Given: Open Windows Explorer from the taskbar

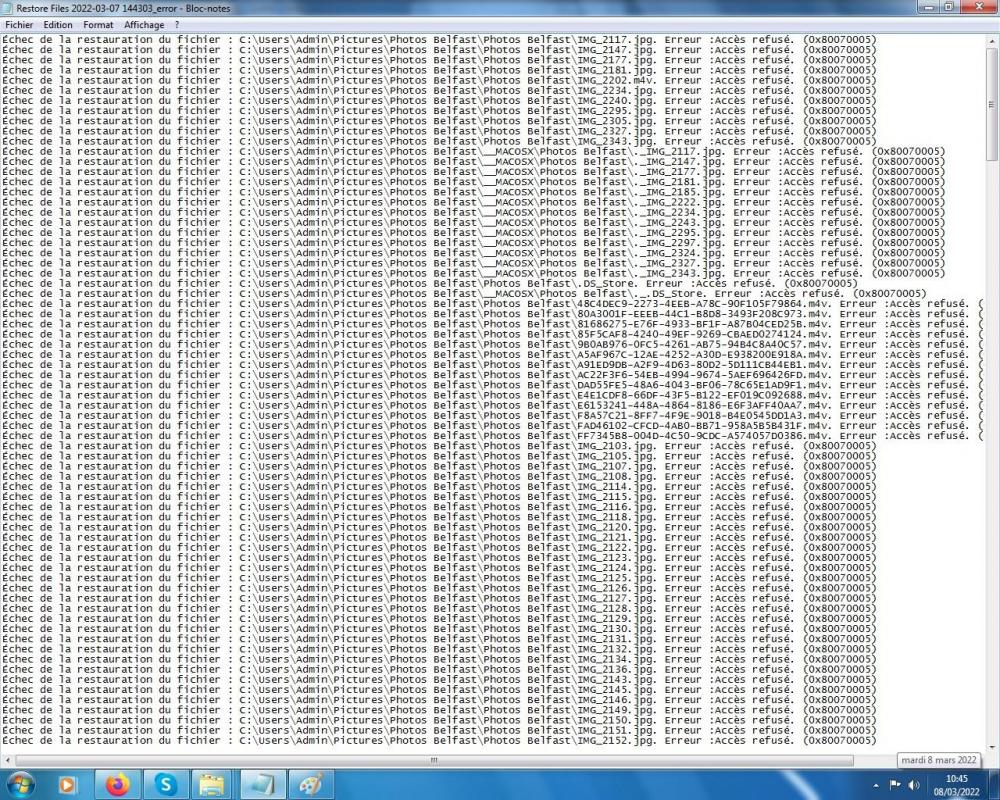Looking at the screenshot, I should [214, 784].
